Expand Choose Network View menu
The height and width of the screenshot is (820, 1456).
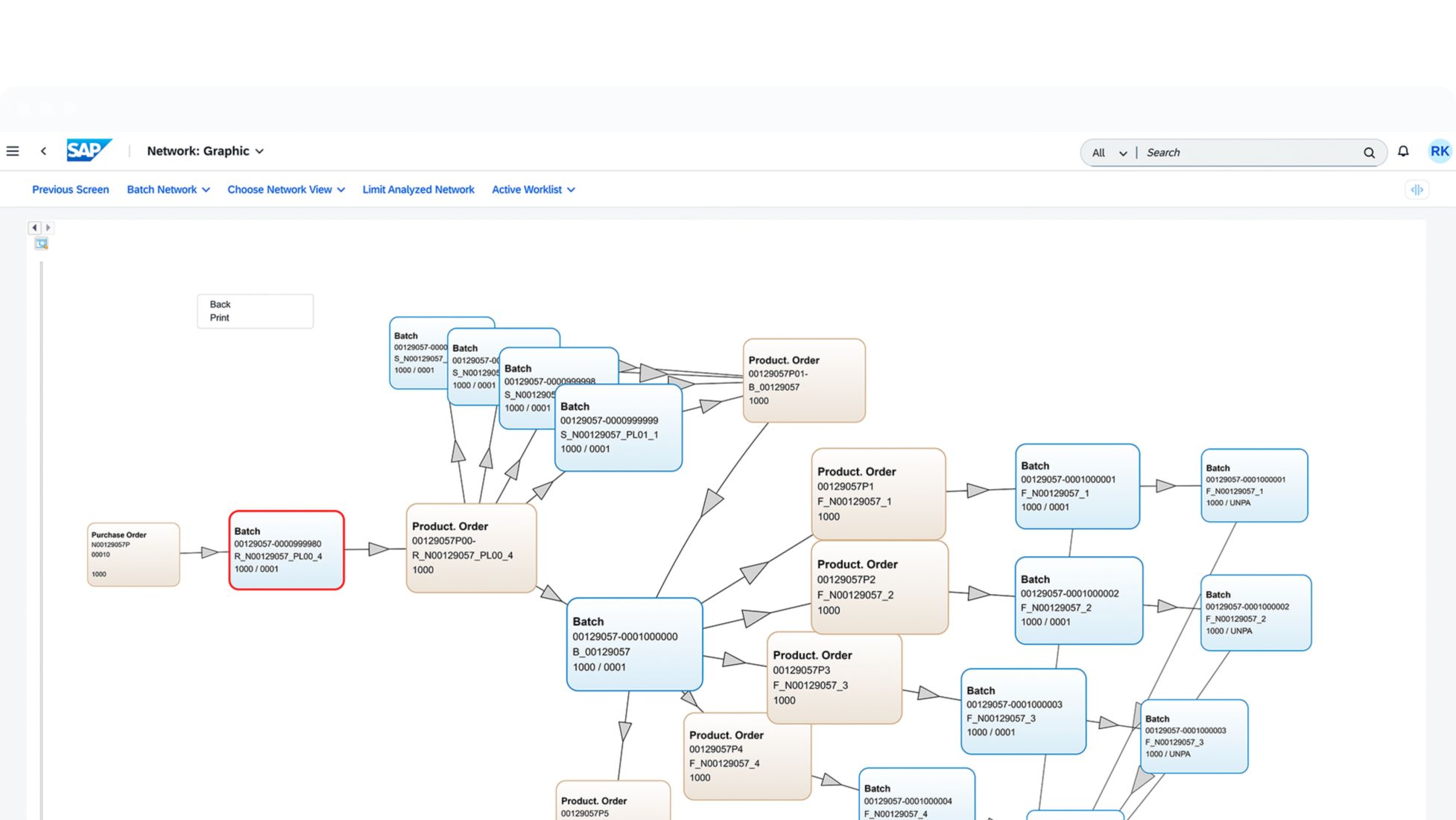285,190
